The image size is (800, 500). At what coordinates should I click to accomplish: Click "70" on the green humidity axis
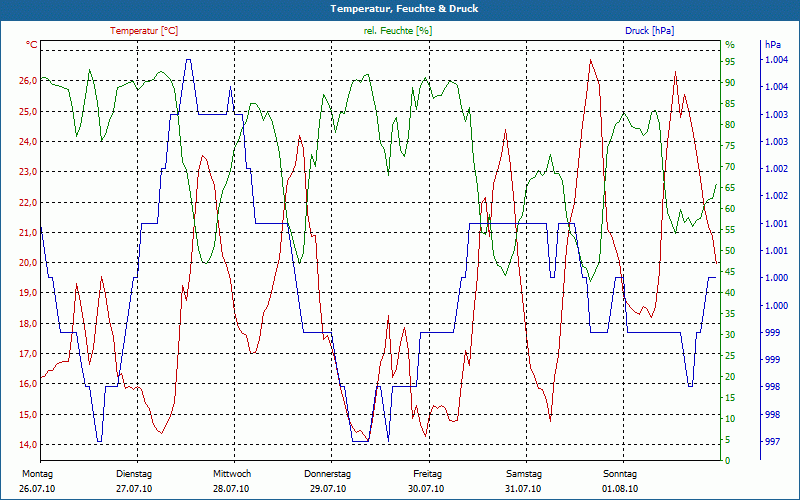(x=730, y=167)
